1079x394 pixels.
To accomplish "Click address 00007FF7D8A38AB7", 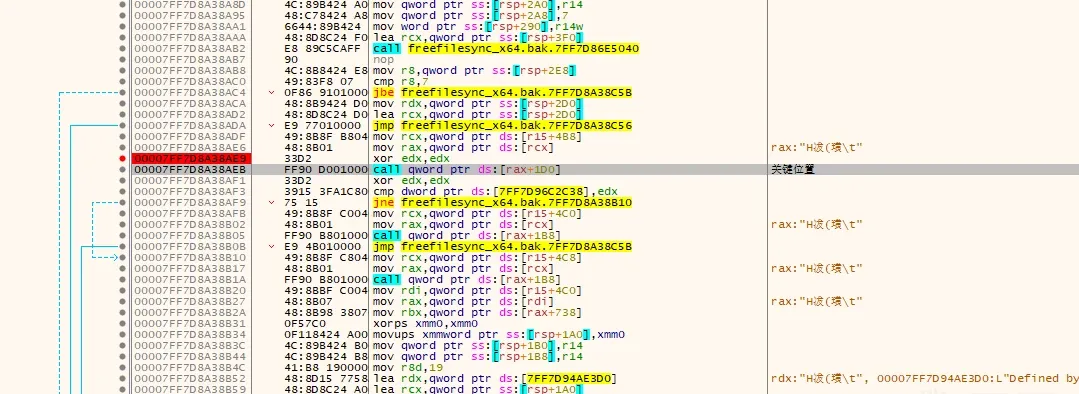I will 189,59.
